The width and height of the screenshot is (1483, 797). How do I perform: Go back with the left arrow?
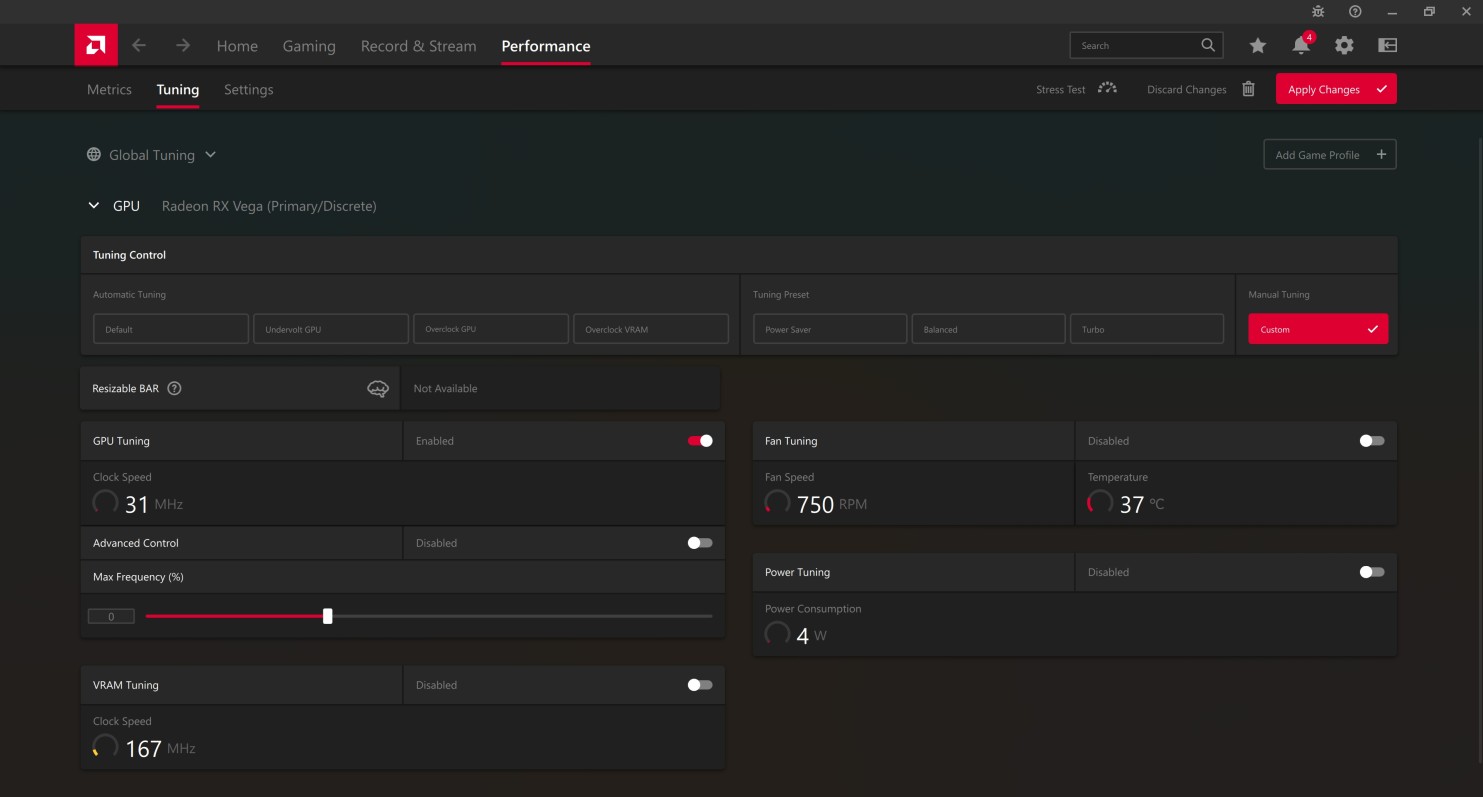139,45
